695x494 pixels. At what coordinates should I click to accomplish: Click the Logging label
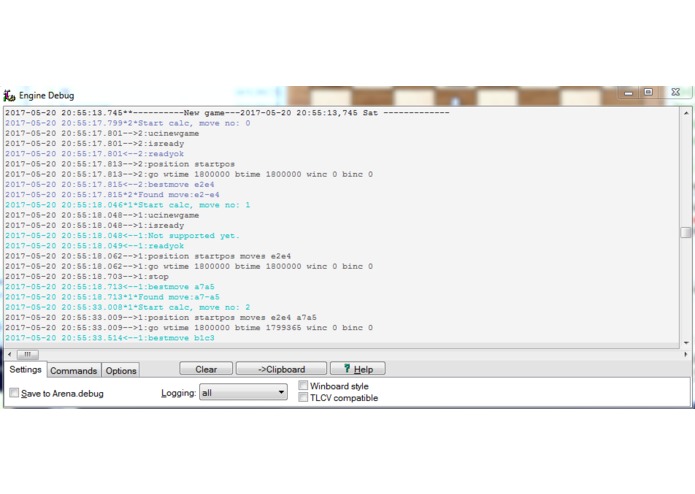coord(178,393)
